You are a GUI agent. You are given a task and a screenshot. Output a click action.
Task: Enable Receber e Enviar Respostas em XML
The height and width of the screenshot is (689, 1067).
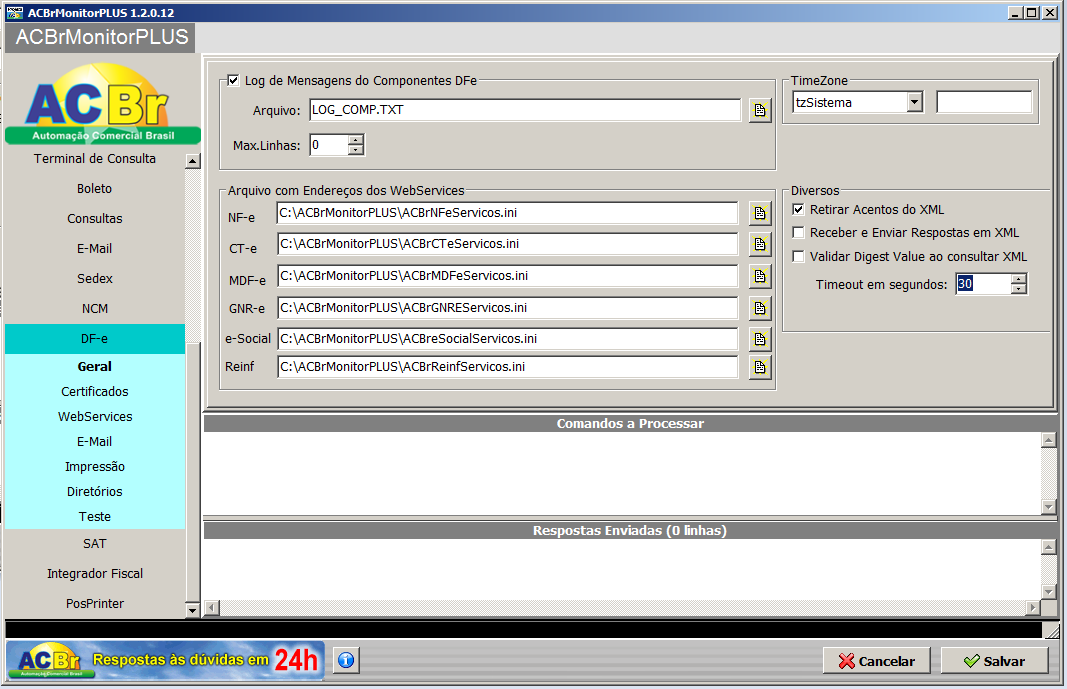[798, 233]
